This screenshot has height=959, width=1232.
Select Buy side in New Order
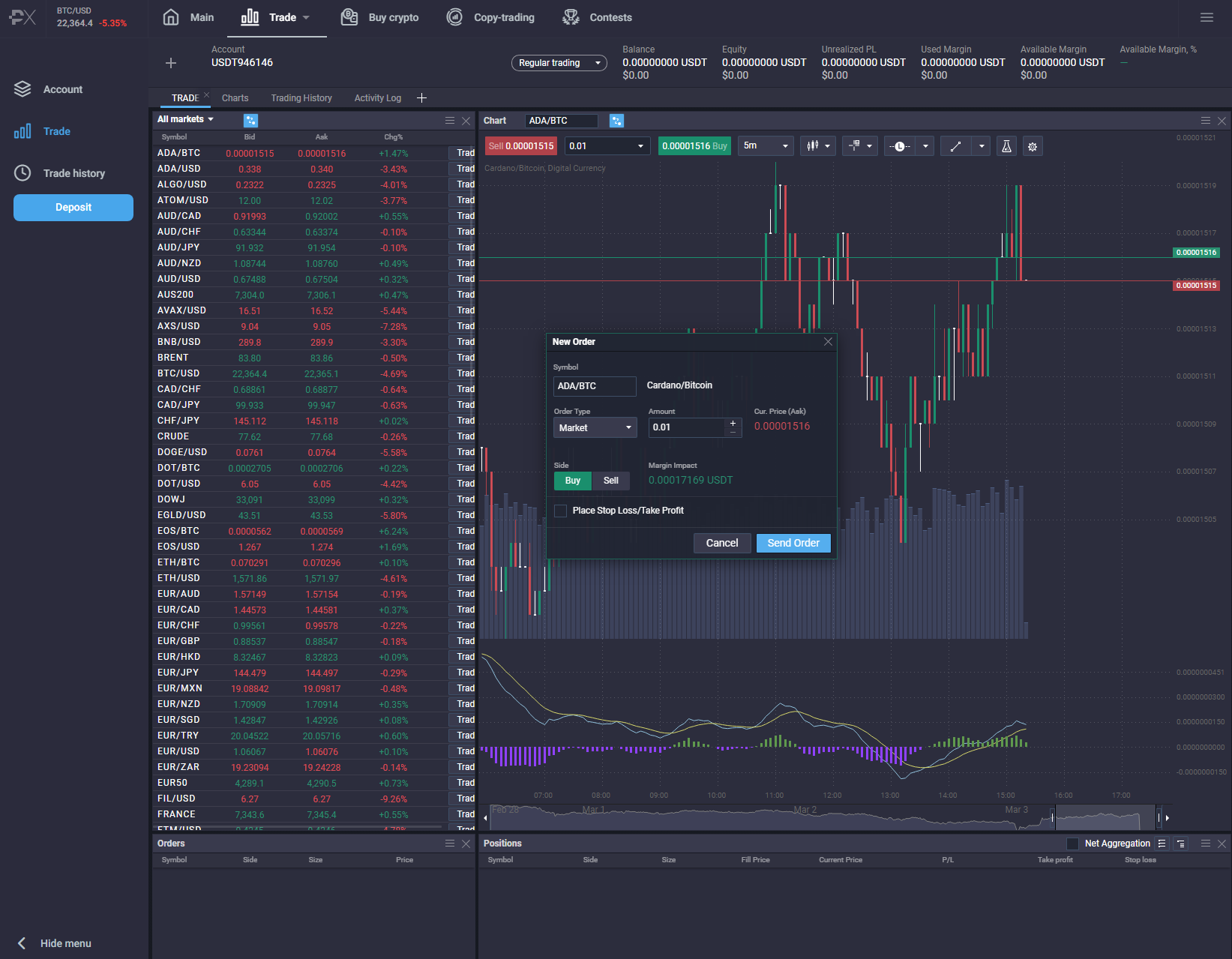tap(573, 481)
